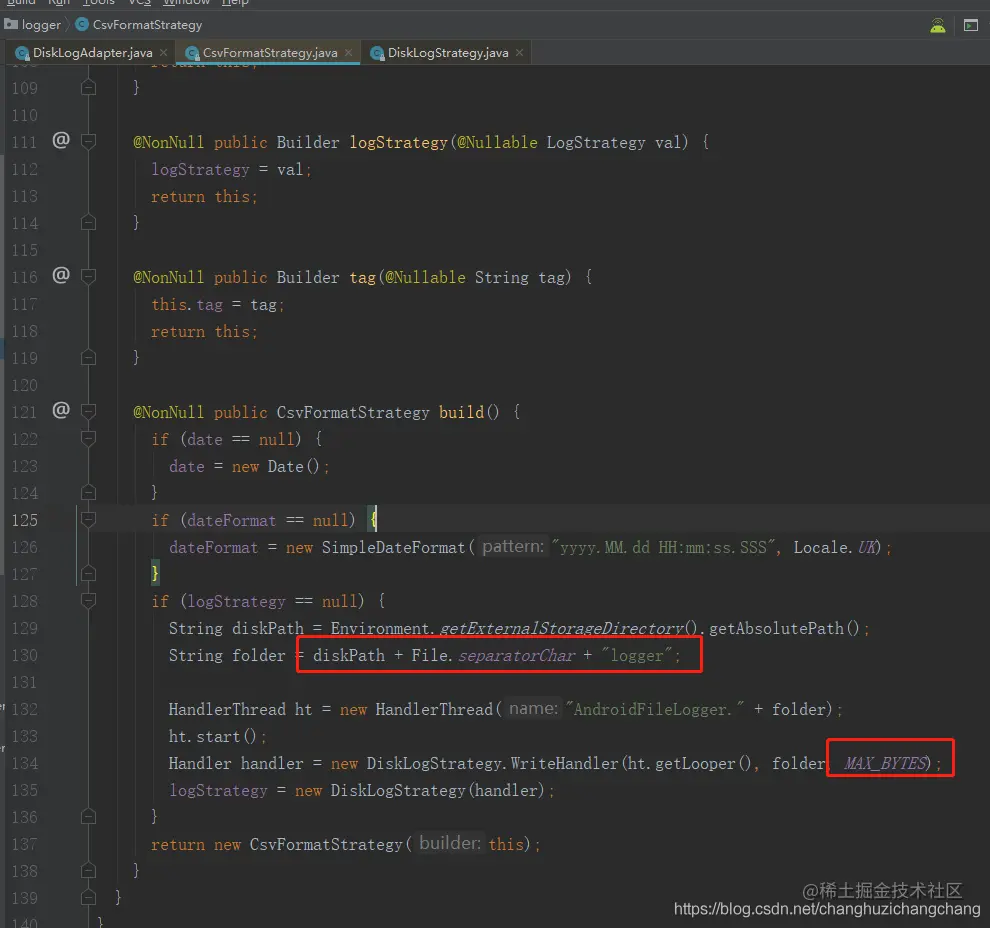Close the DiskLogStrategy.java tab
The image size is (990, 928).
click(x=520, y=53)
